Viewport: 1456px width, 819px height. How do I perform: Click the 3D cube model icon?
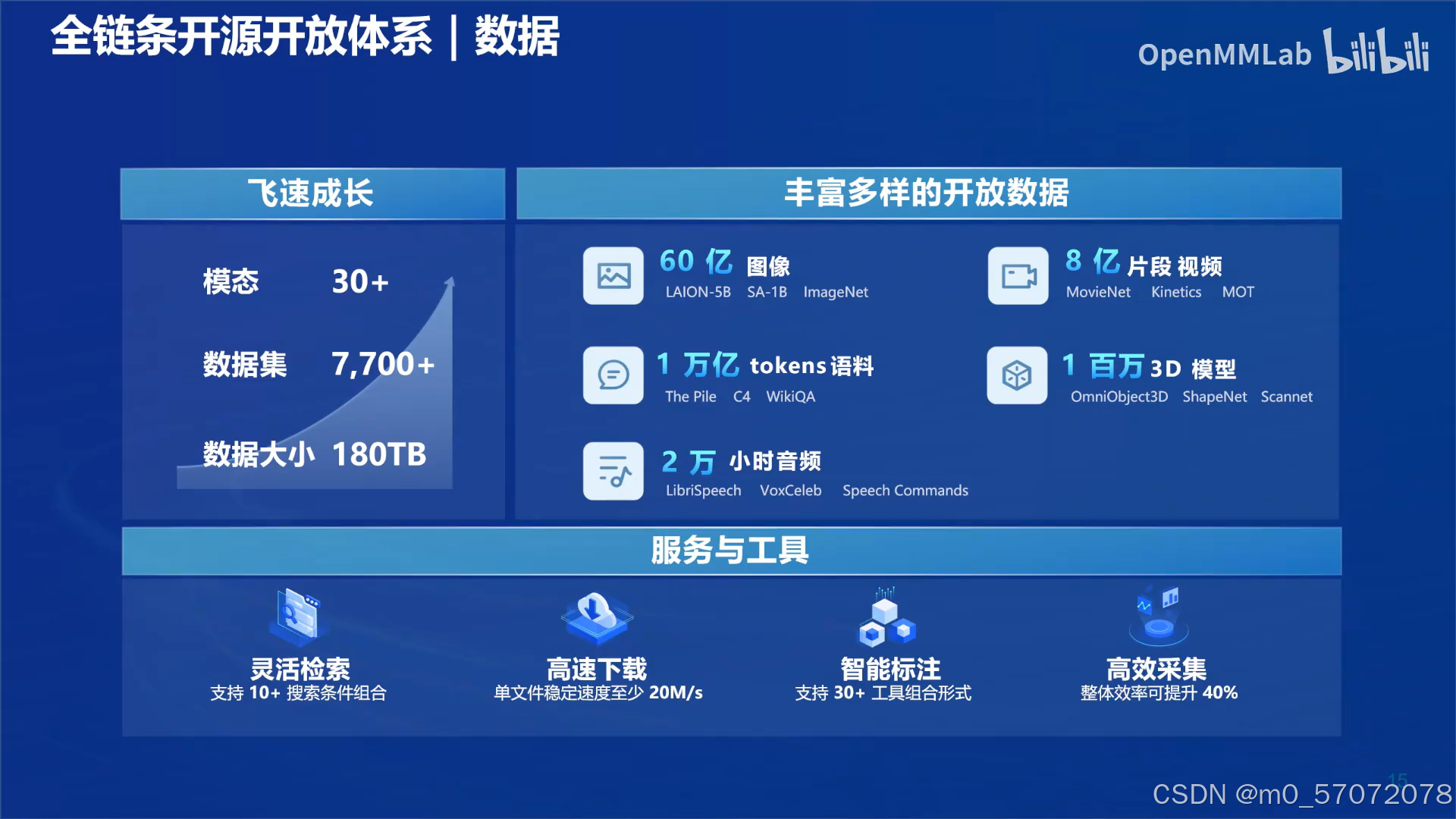(1016, 375)
